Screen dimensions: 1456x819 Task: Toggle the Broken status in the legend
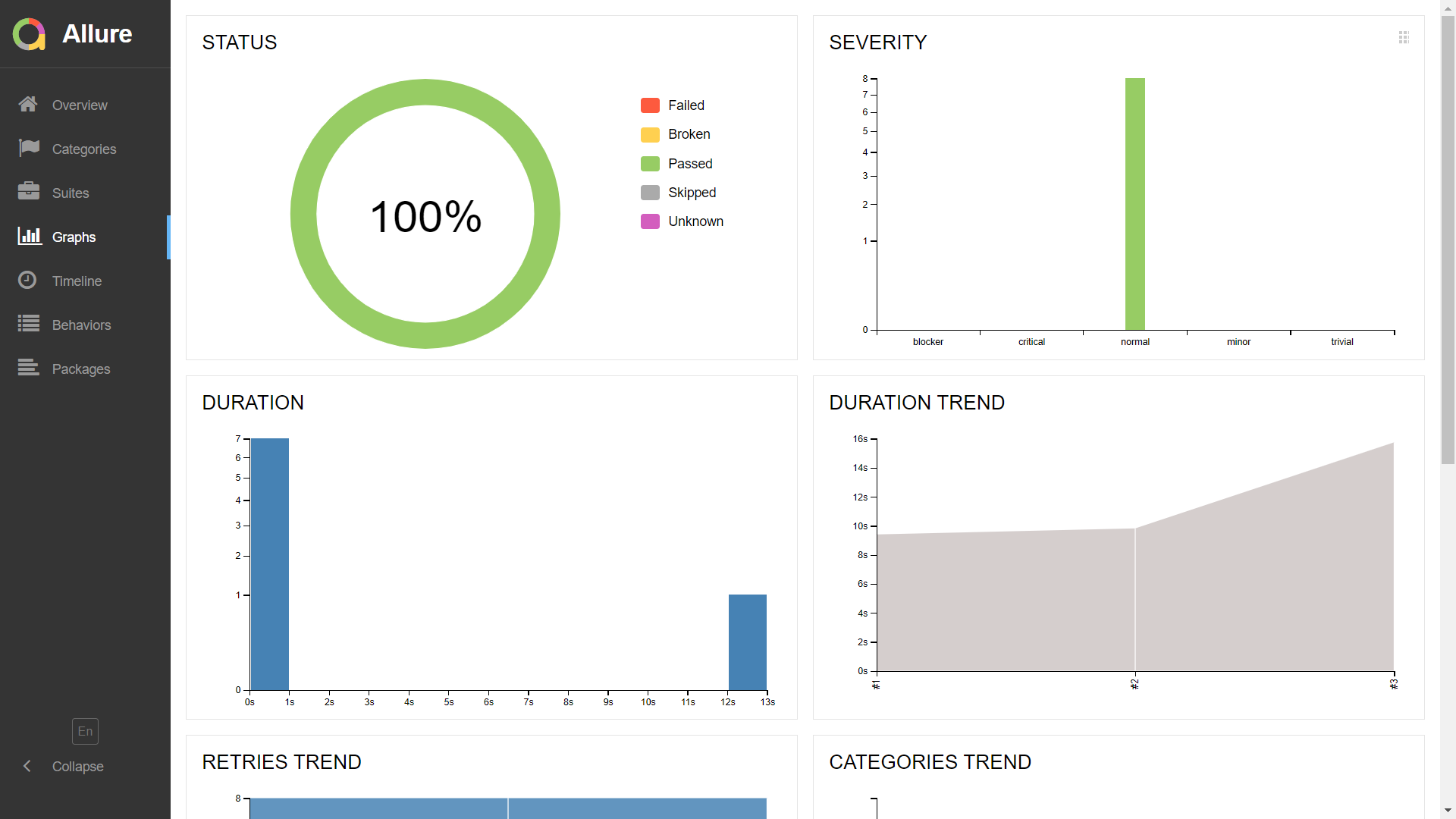689,134
